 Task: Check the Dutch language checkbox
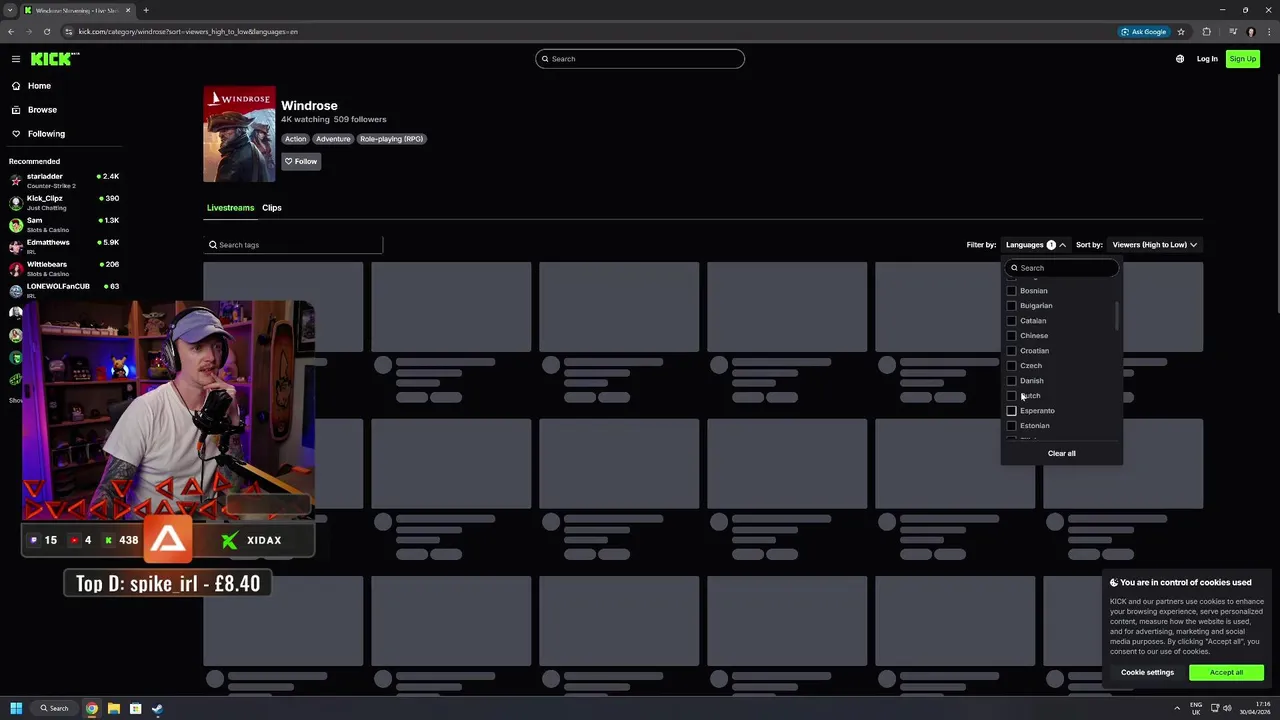(1011, 396)
